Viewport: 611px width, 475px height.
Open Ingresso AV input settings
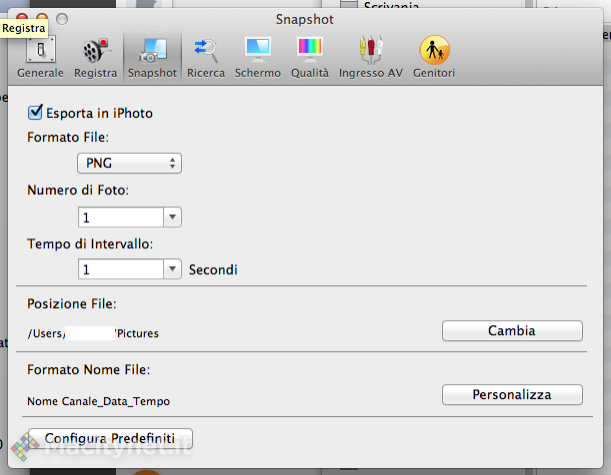[x=371, y=56]
